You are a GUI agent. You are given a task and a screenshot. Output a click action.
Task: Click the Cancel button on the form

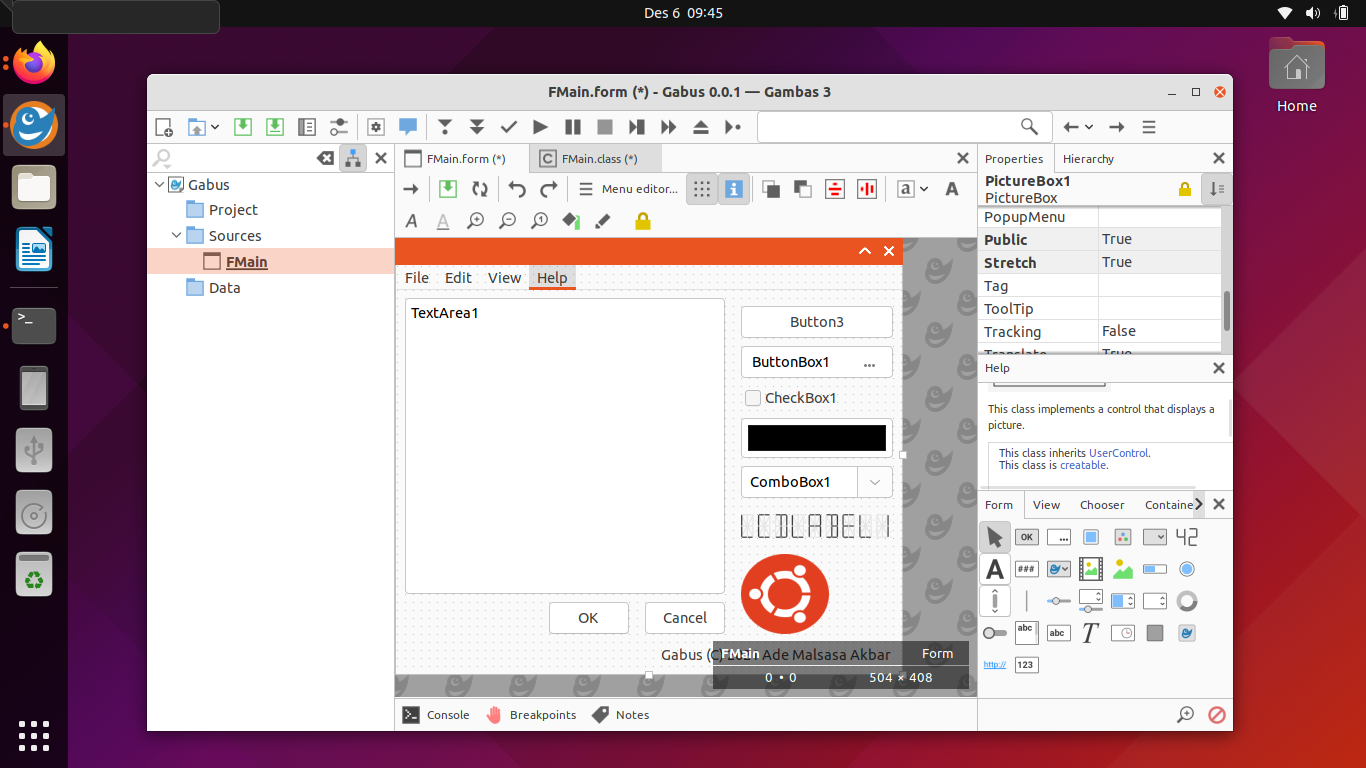point(685,618)
